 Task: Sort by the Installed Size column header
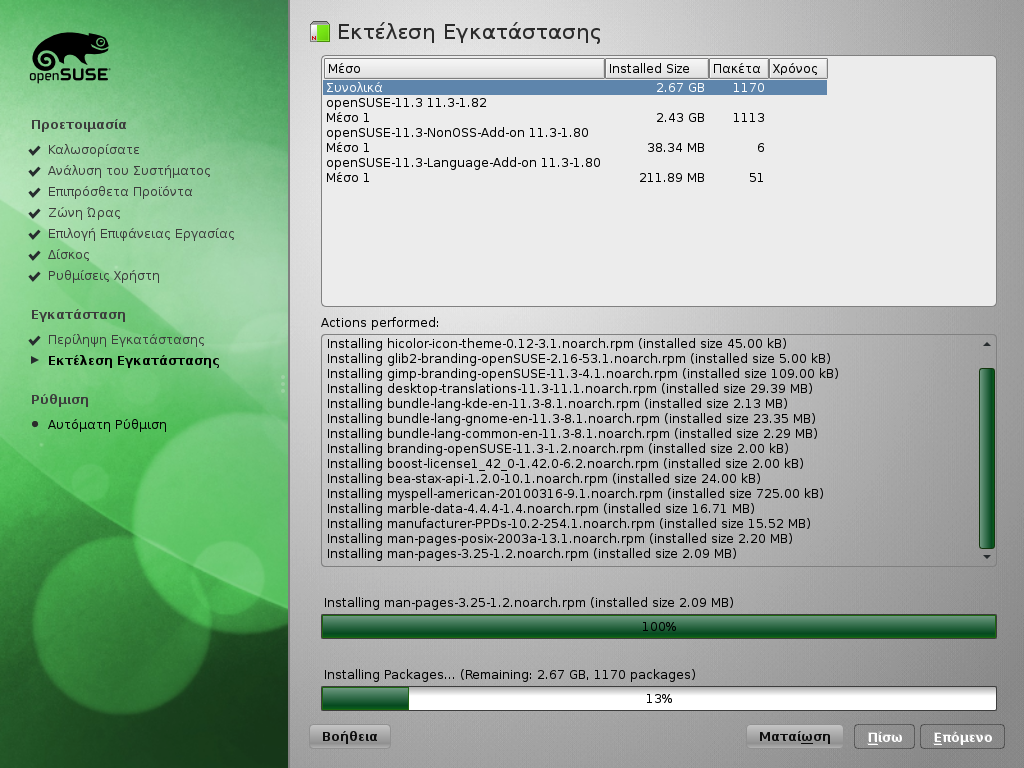click(x=657, y=69)
